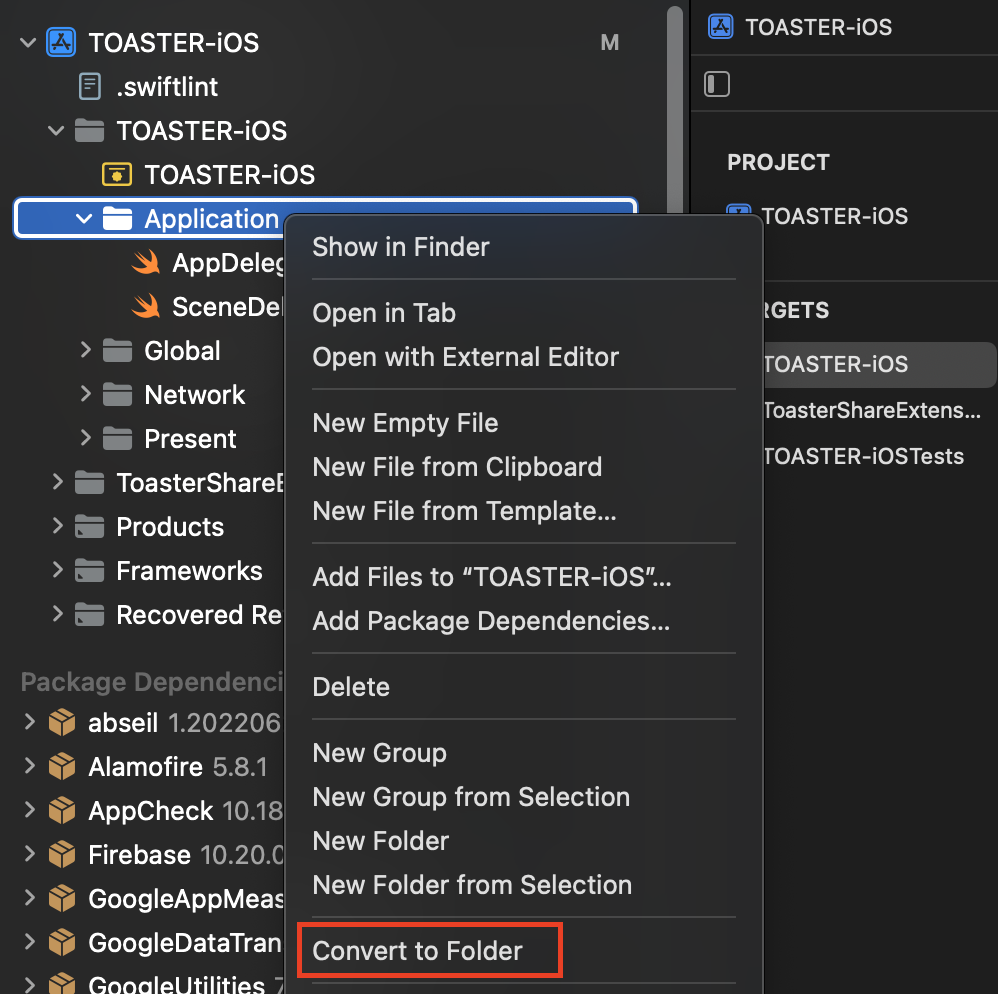Collapse the TOASTER-iOS group folder

click(56, 130)
